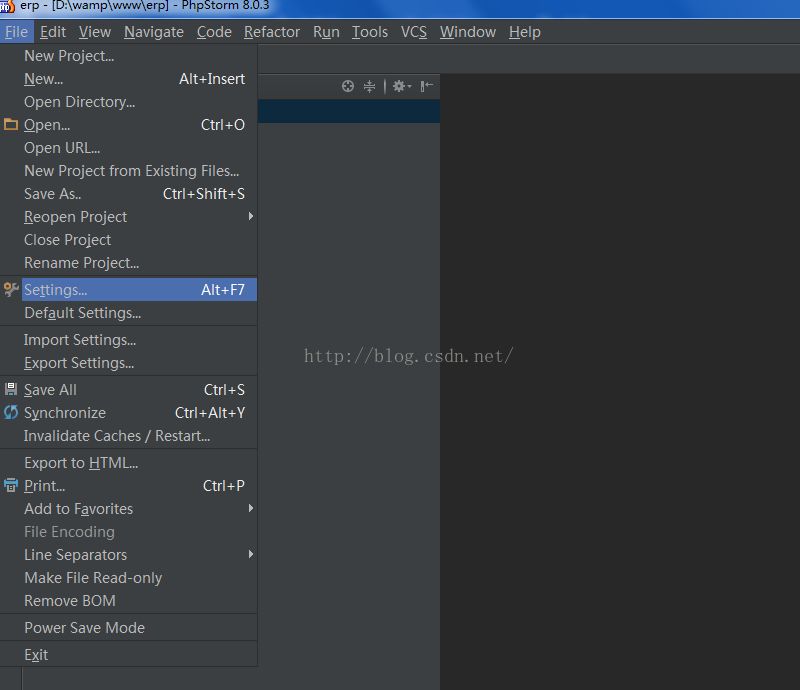
Task: Open the Navigate menu
Action: (154, 32)
